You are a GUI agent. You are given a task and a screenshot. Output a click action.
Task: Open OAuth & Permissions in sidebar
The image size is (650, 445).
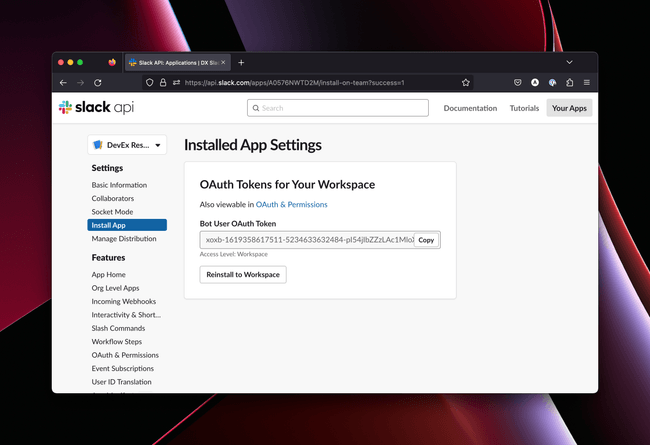point(125,355)
